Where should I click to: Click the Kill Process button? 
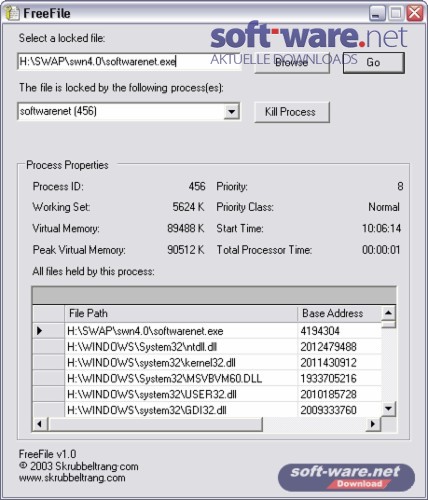tap(292, 112)
